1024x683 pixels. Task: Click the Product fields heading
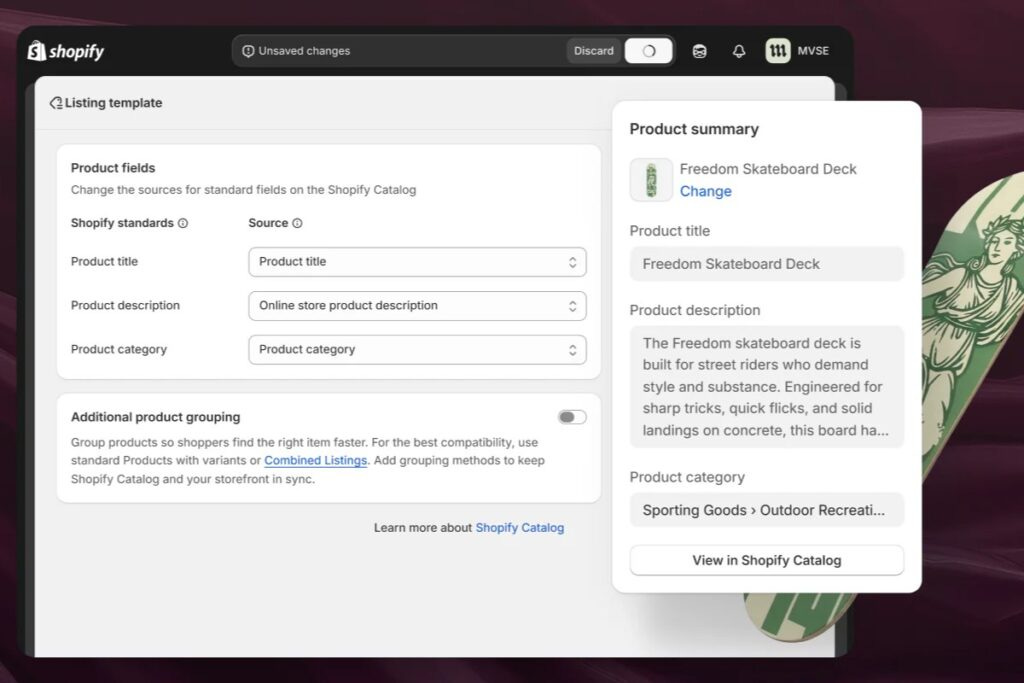coord(113,168)
